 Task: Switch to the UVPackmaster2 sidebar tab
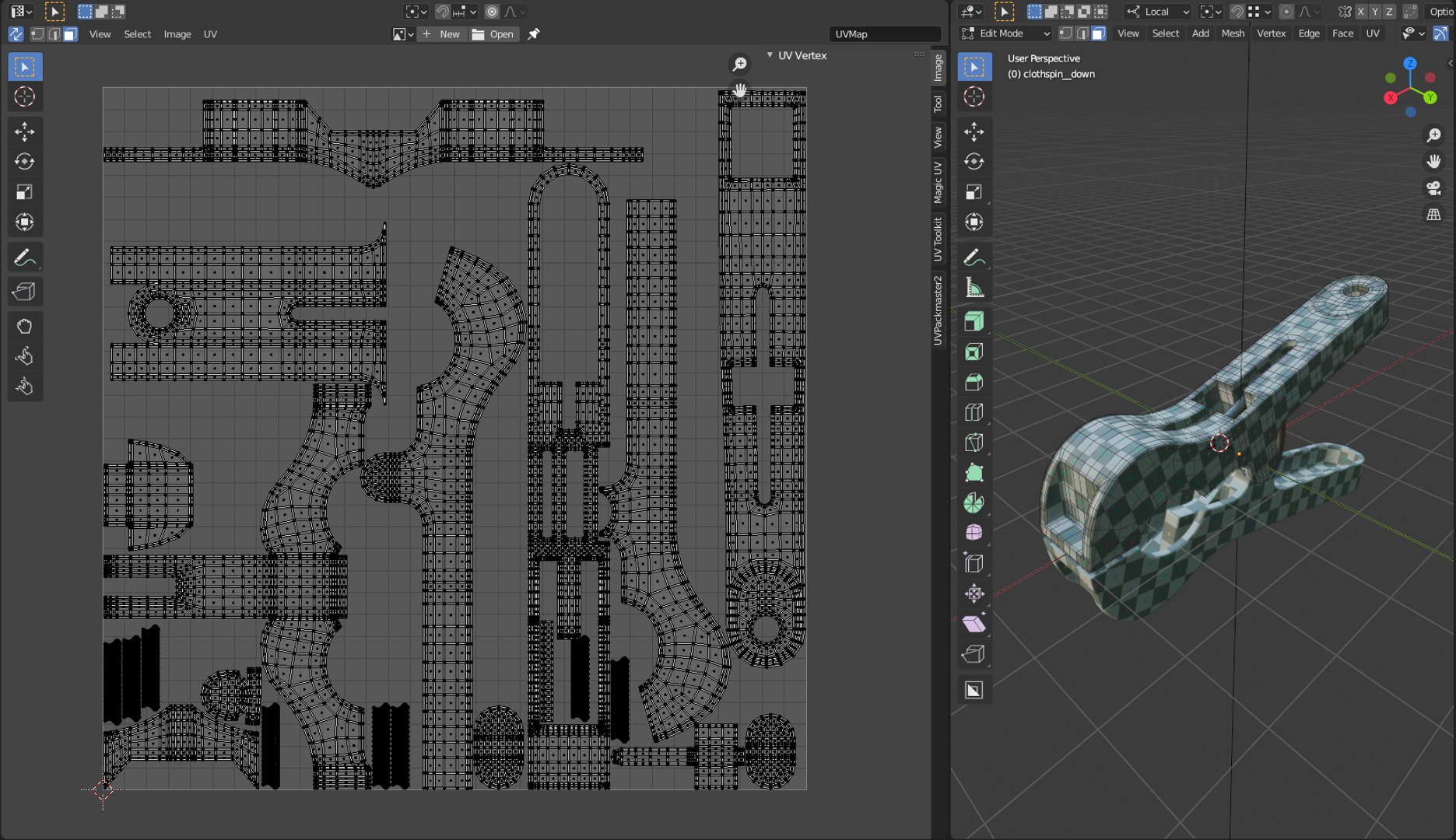point(938,310)
